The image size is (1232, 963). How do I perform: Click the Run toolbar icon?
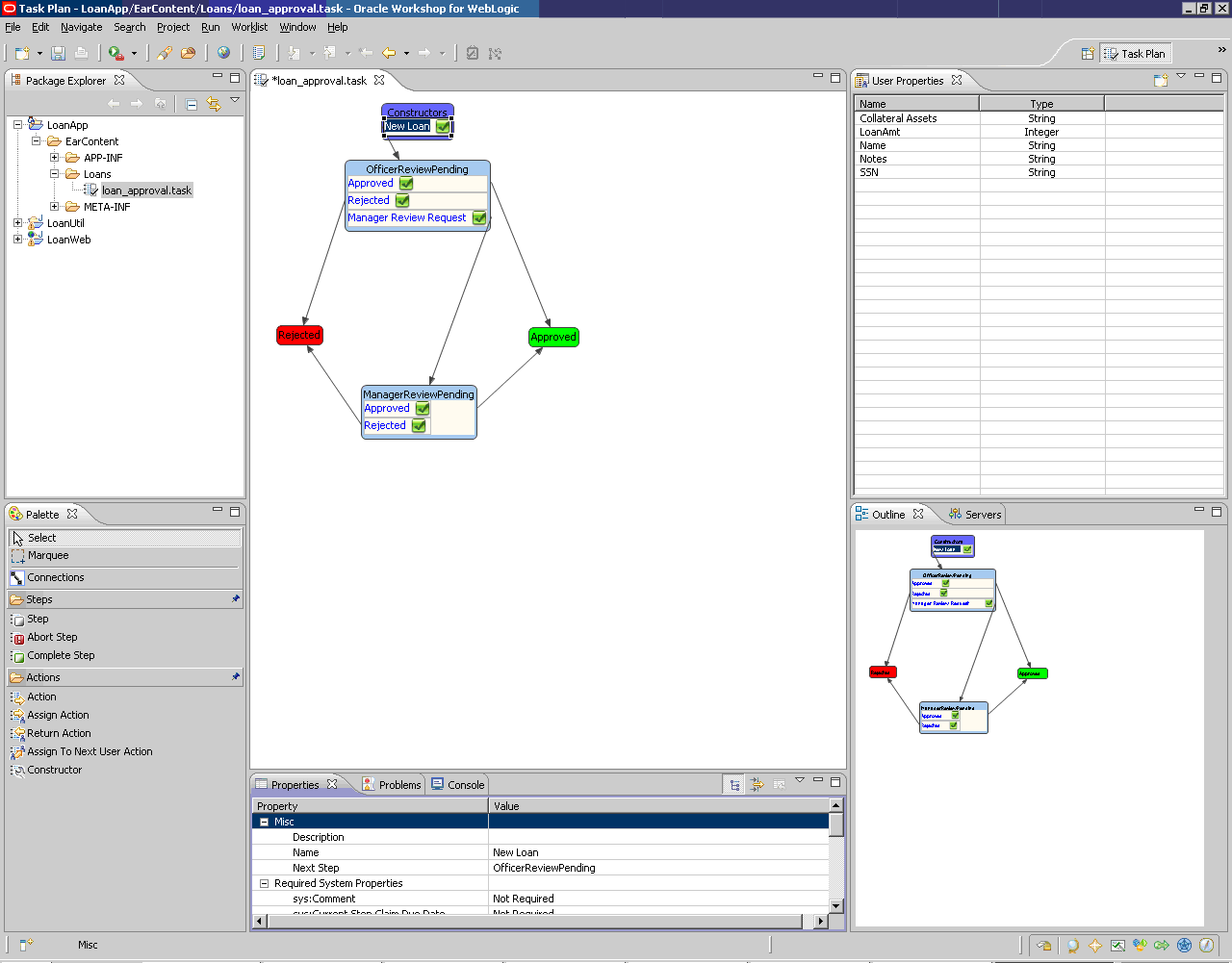(x=115, y=53)
